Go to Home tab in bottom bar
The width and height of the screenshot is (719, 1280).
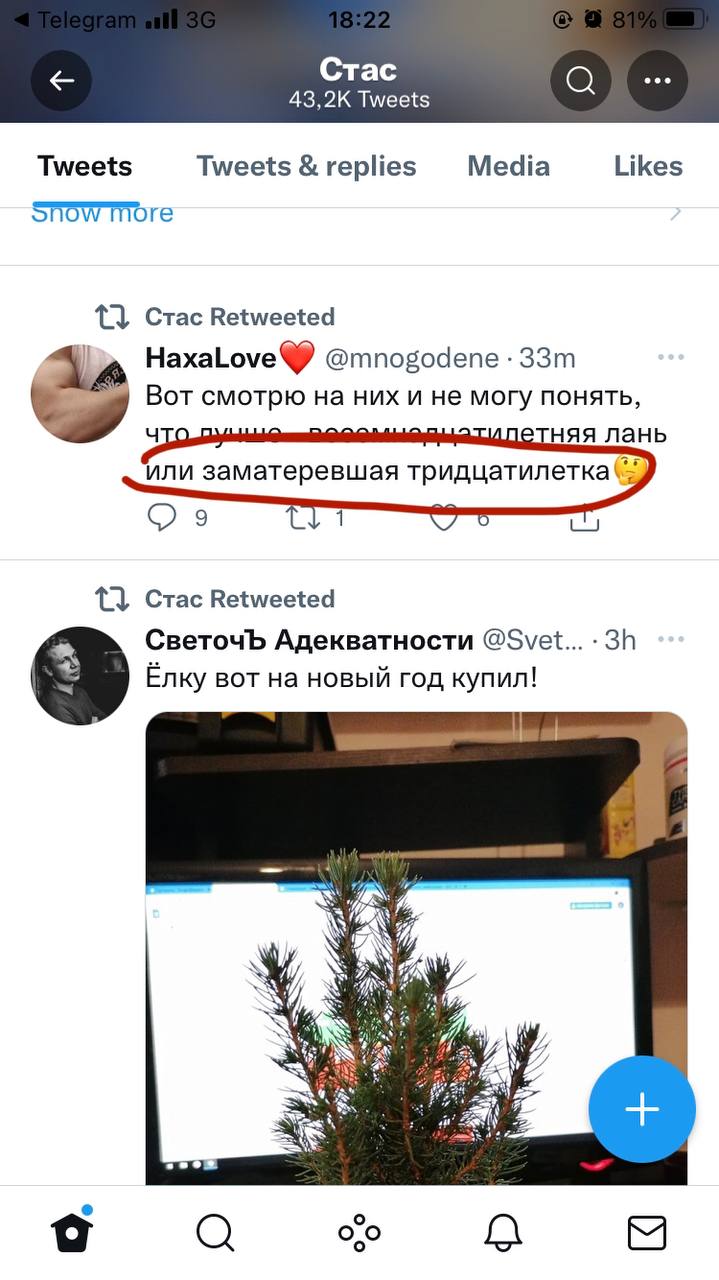point(72,1231)
